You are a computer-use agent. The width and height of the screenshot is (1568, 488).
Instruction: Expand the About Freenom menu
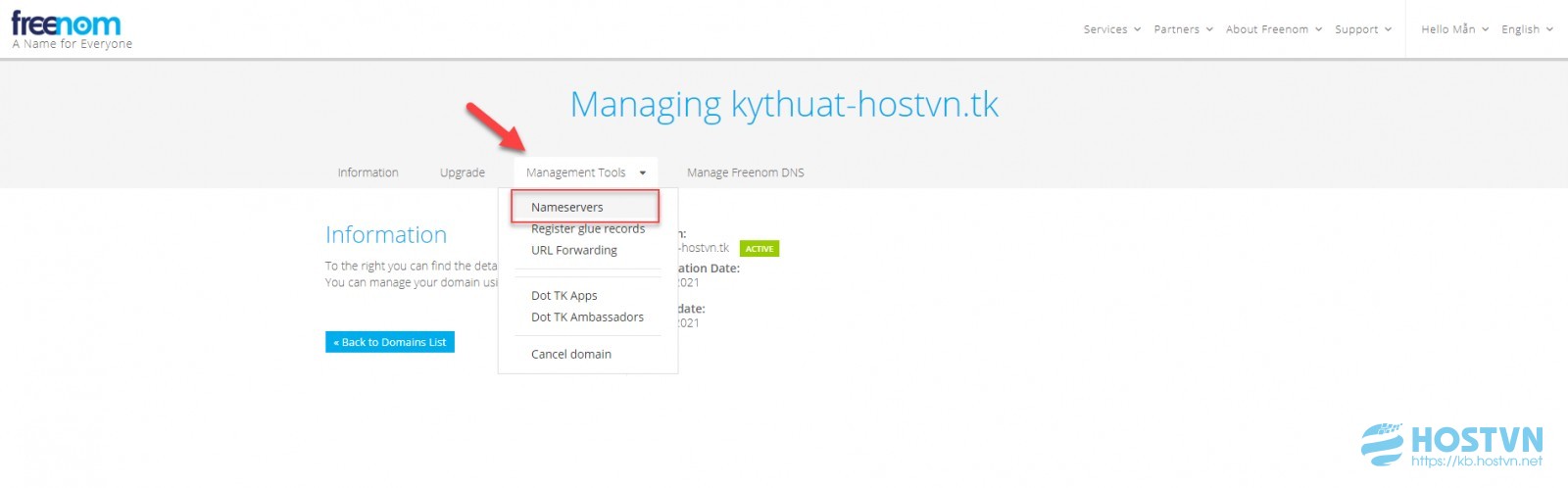(1273, 29)
